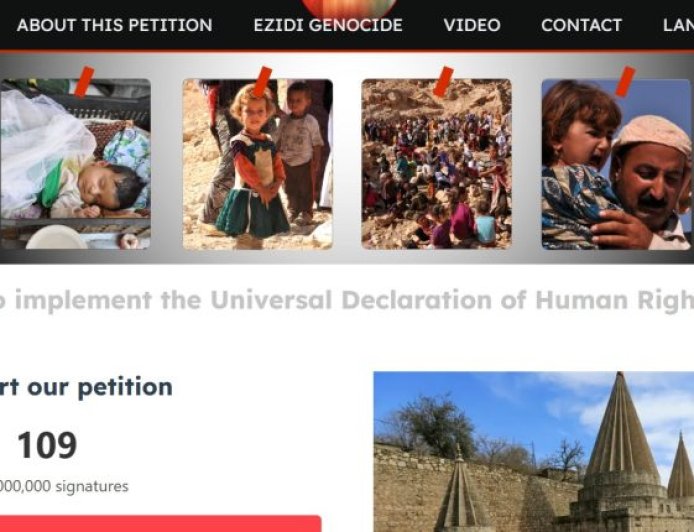Open the partially visible LAN menu item
Viewport: 694px width, 532px height.
coord(678,25)
